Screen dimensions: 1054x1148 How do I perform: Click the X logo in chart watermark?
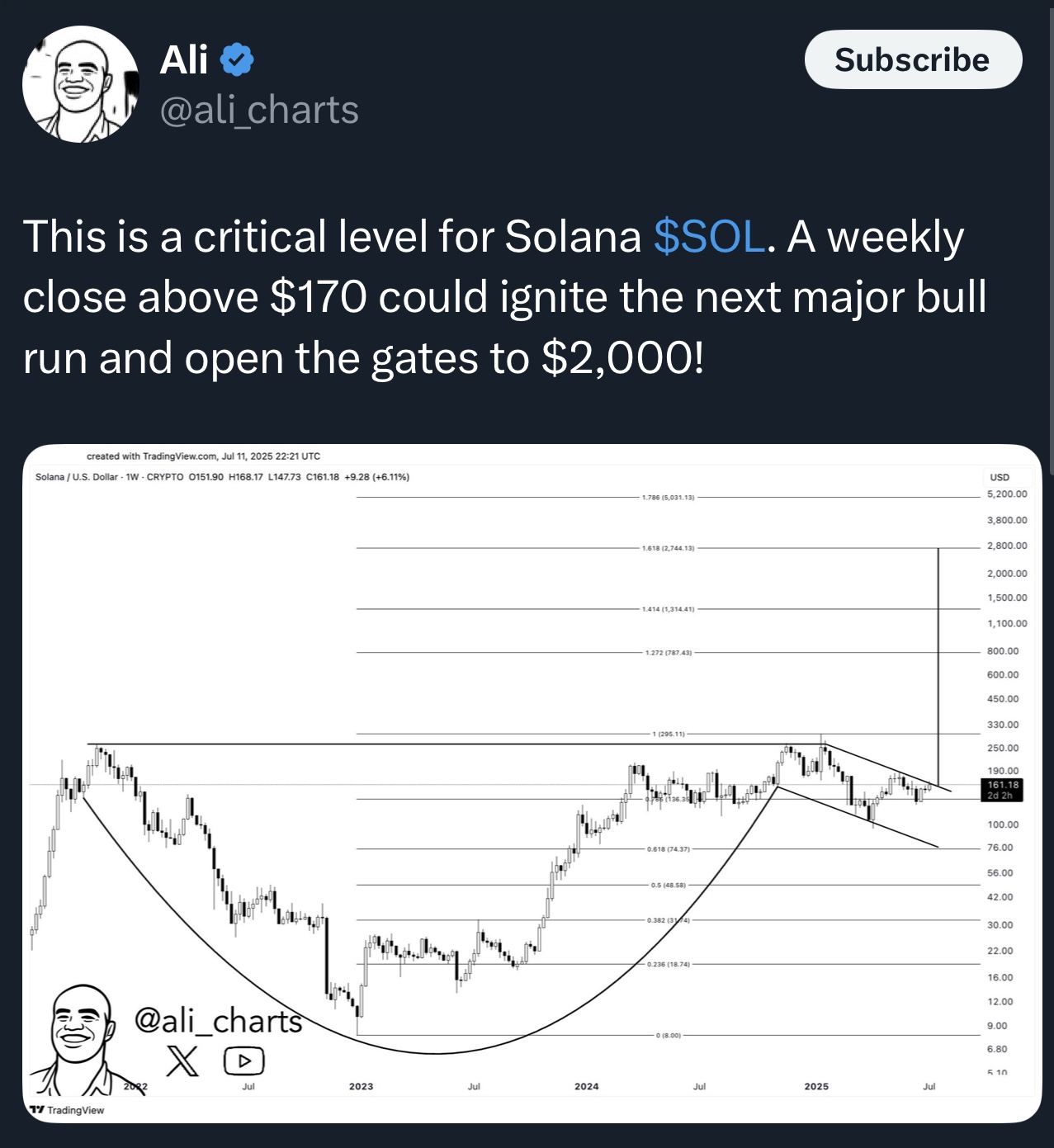point(182,1061)
